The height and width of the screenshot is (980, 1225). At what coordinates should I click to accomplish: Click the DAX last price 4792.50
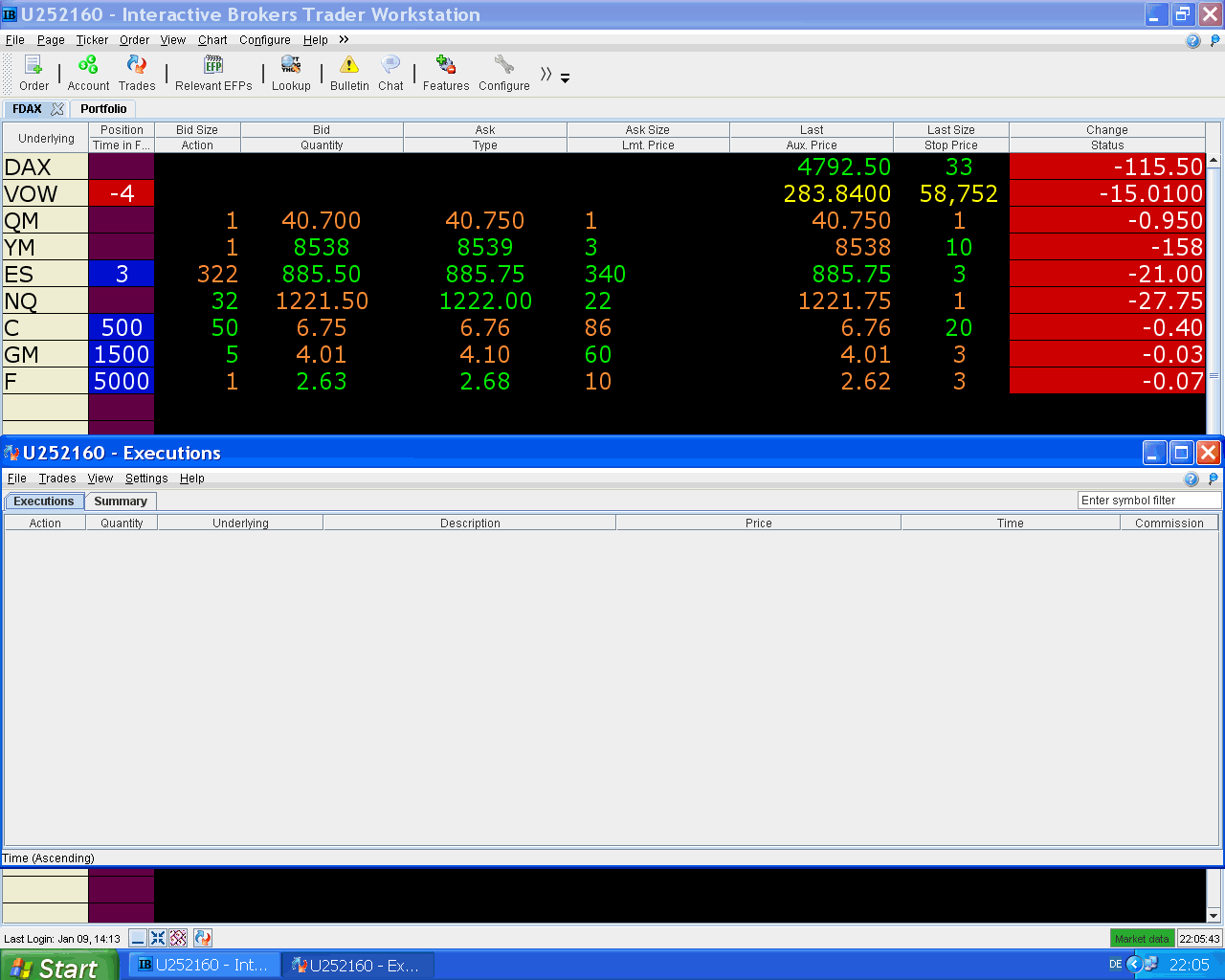point(844,167)
